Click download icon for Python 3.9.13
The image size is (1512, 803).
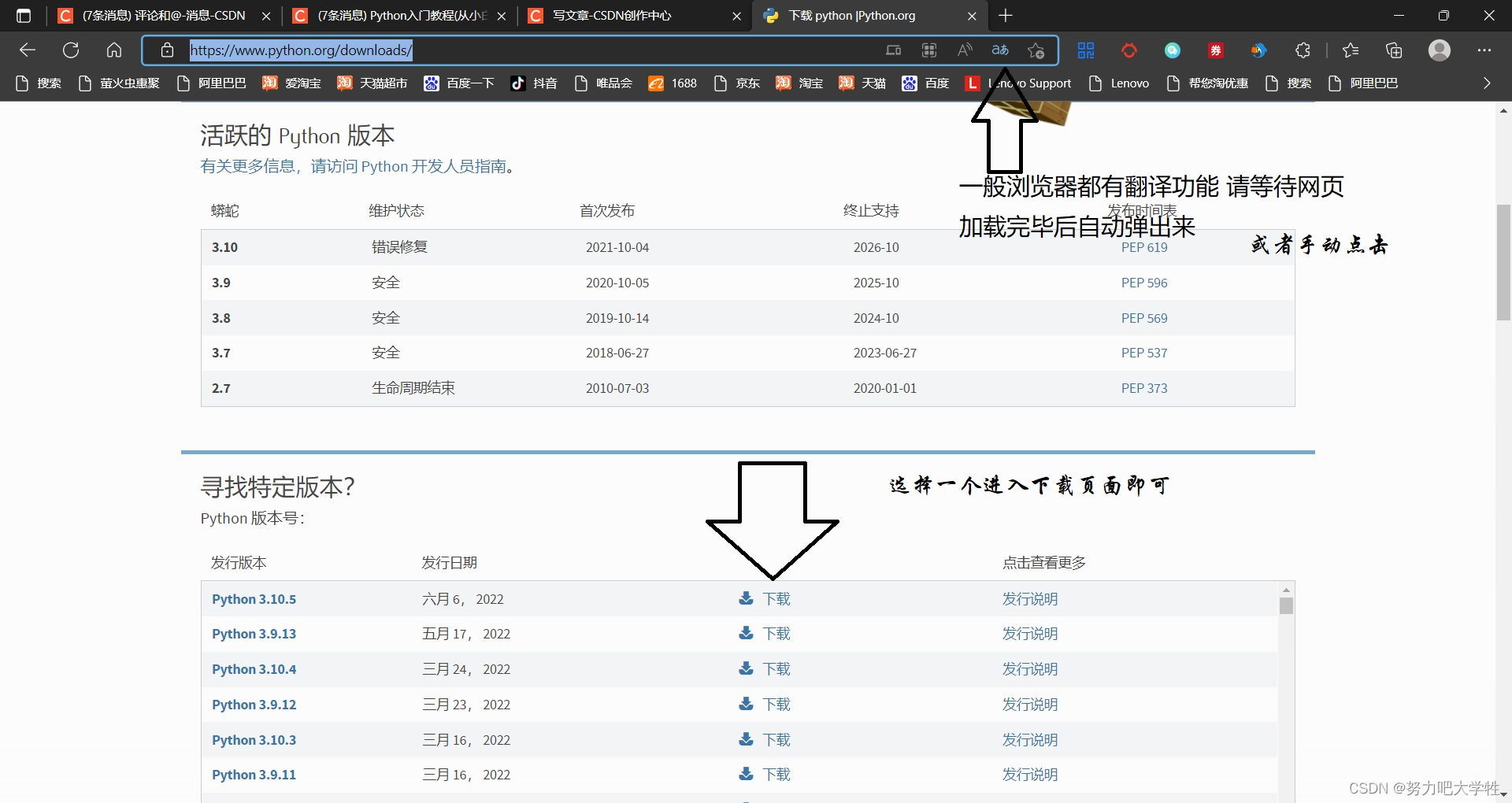click(746, 633)
